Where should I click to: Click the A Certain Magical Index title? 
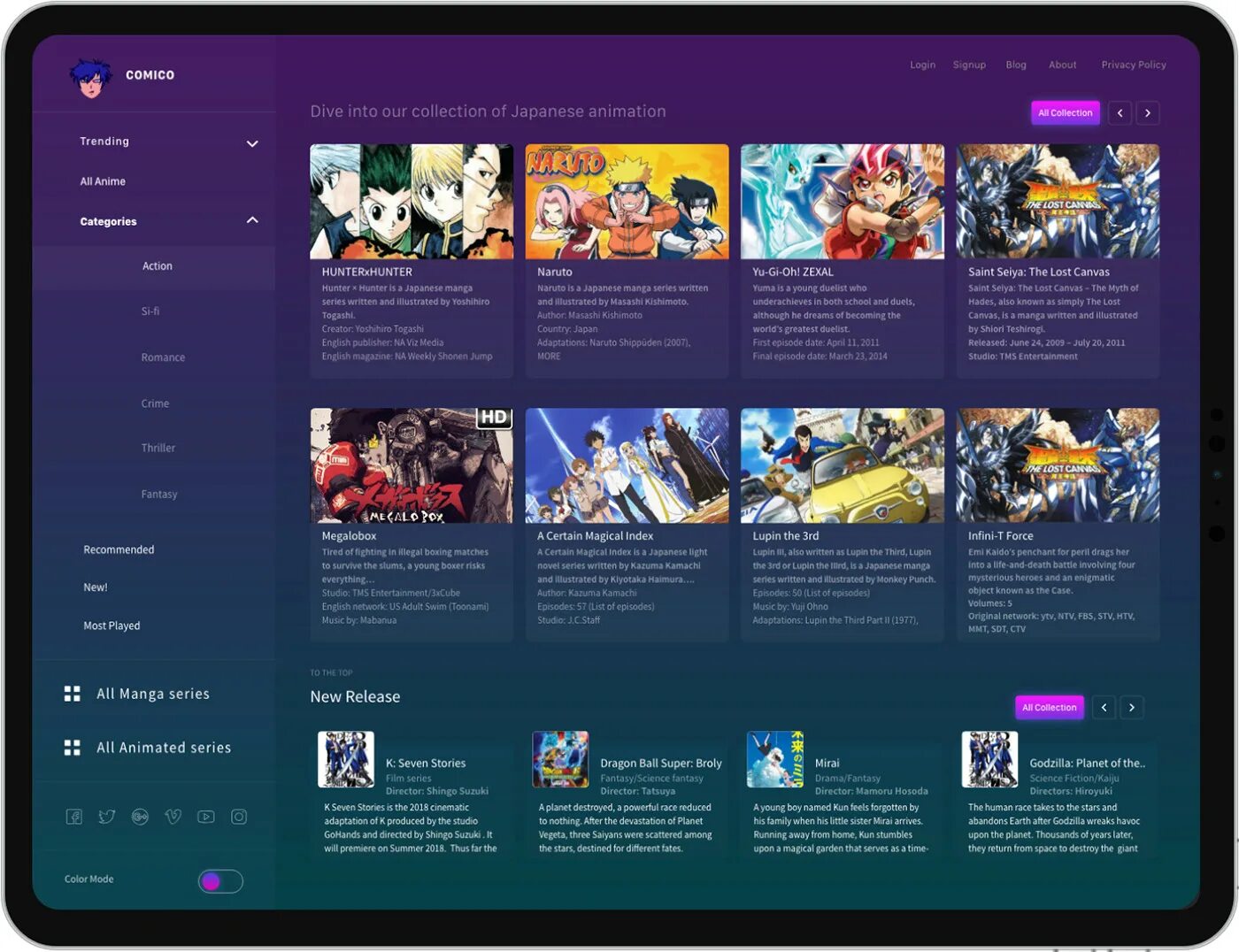click(x=596, y=536)
